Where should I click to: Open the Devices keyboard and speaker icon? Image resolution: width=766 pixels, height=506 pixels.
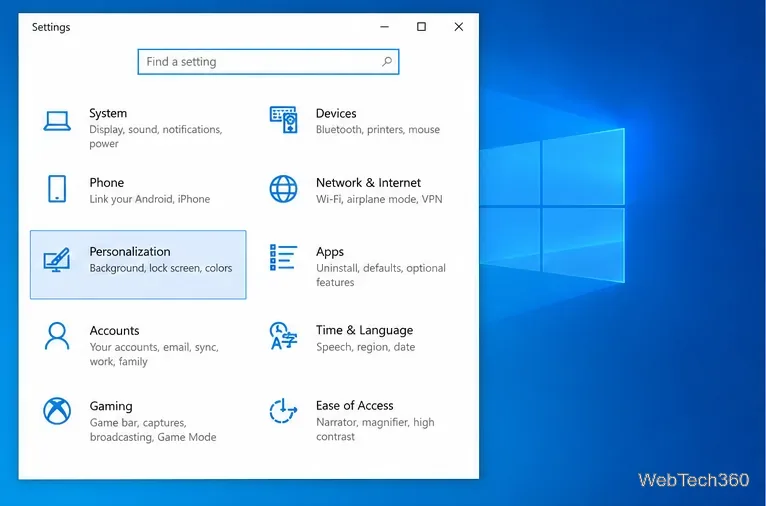click(283, 120)
